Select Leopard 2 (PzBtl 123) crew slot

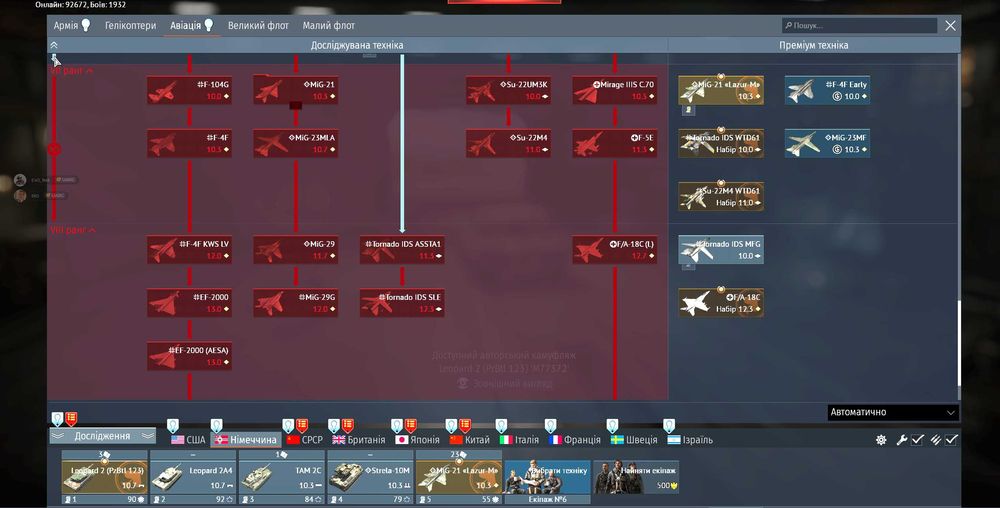(x=105, y=477)
